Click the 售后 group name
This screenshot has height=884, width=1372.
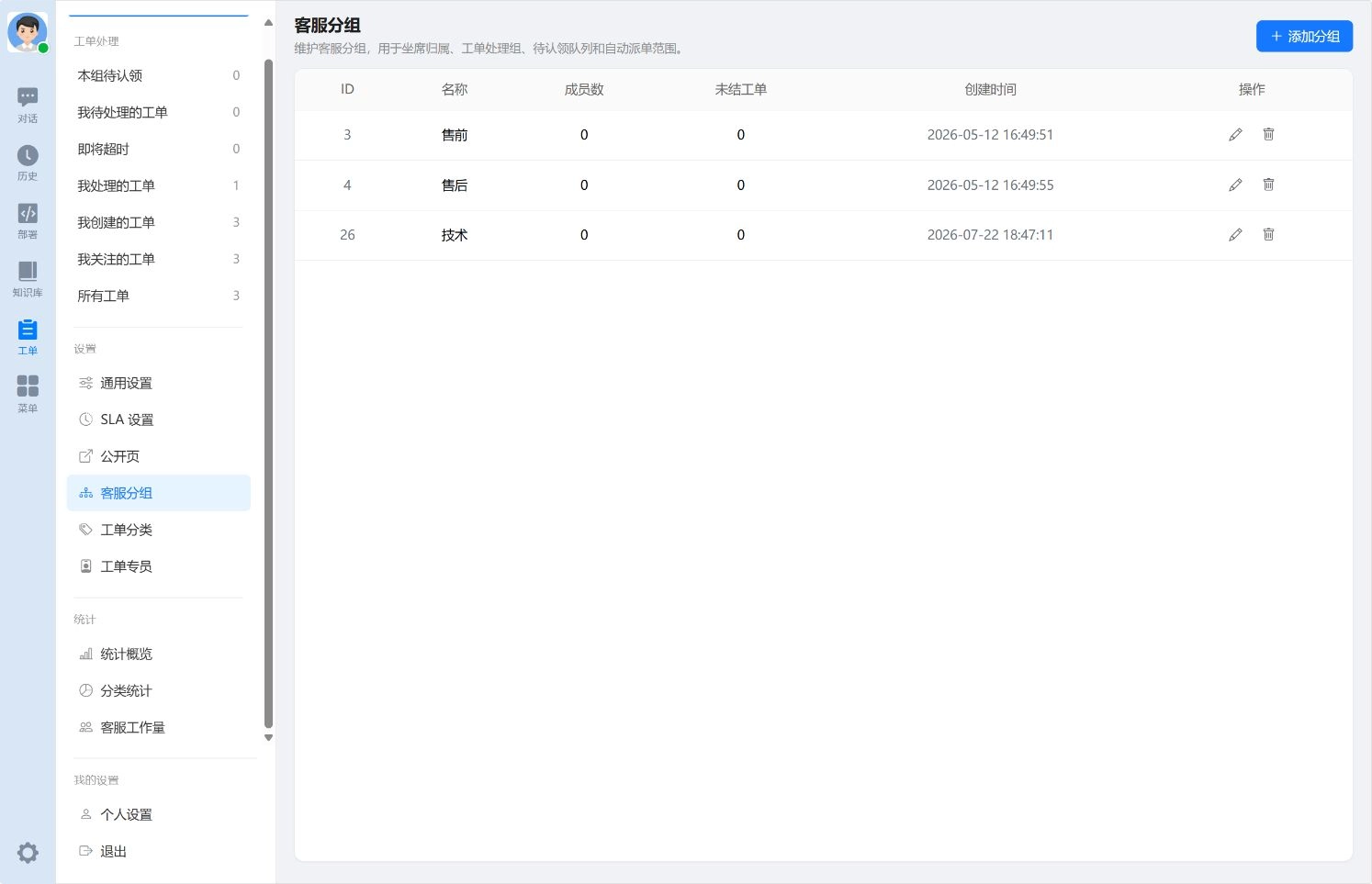coord(455,185)
